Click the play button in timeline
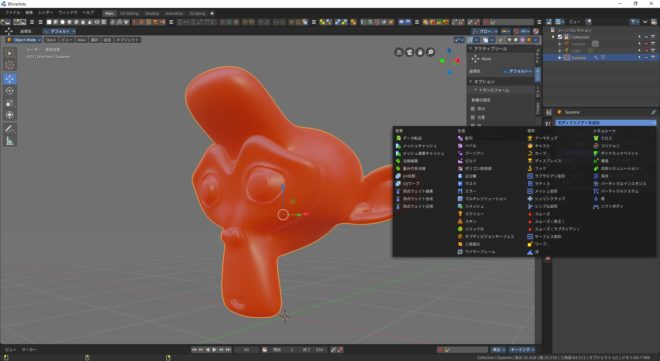The width and height of the screenshot is (660, 361). (x=215, y=350)
